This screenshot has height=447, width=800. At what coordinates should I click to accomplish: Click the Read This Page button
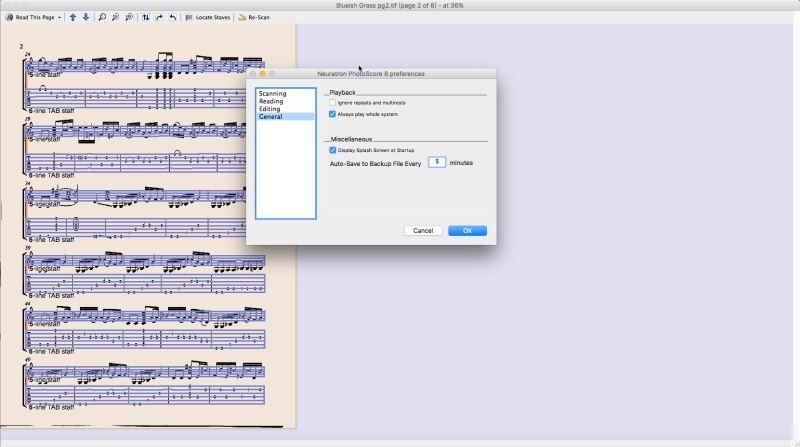pos(31,17)
